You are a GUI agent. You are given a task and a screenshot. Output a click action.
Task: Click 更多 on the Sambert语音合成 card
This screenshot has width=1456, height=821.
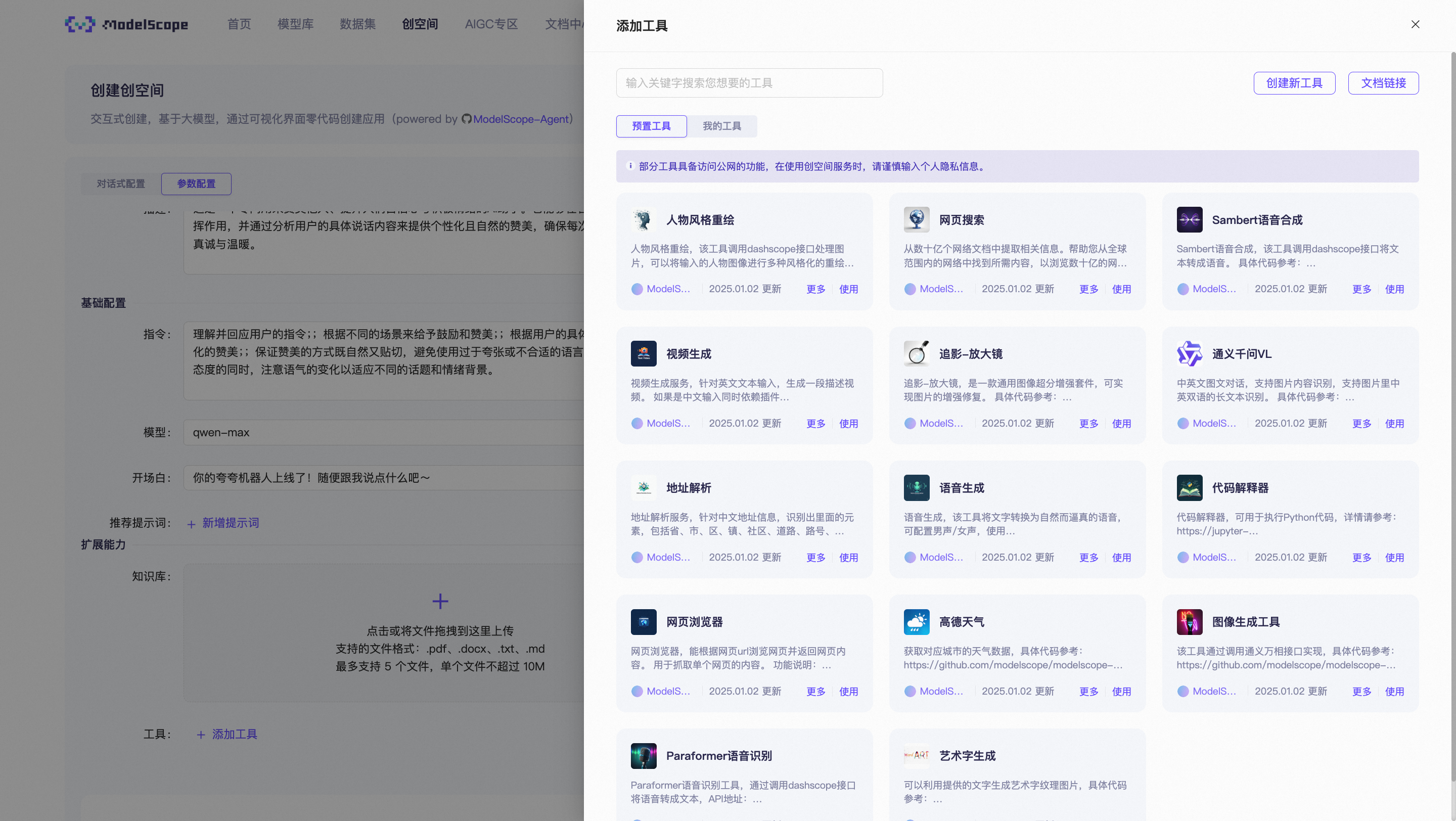1361,289
